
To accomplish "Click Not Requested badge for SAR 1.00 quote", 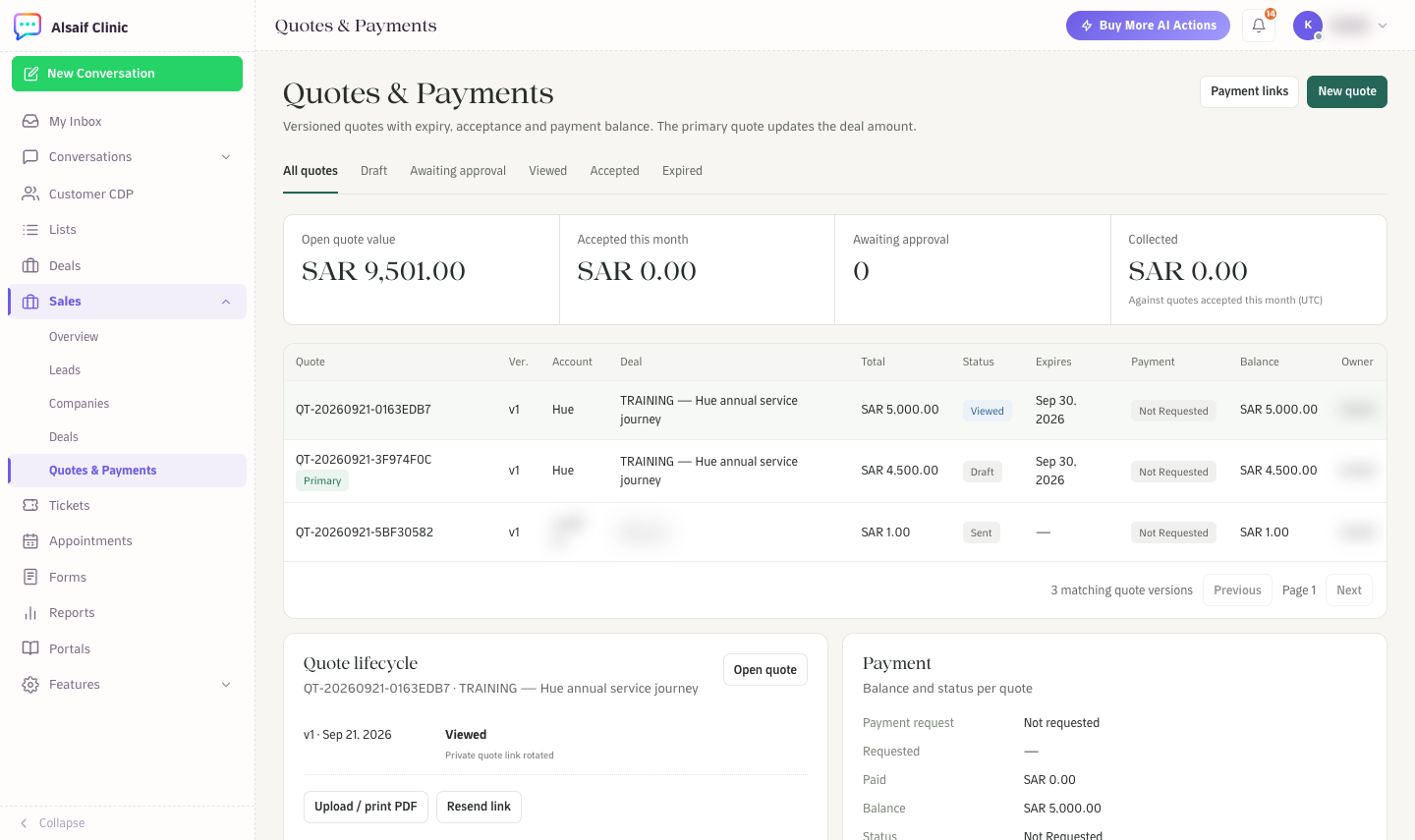I will pos(1173,532).
